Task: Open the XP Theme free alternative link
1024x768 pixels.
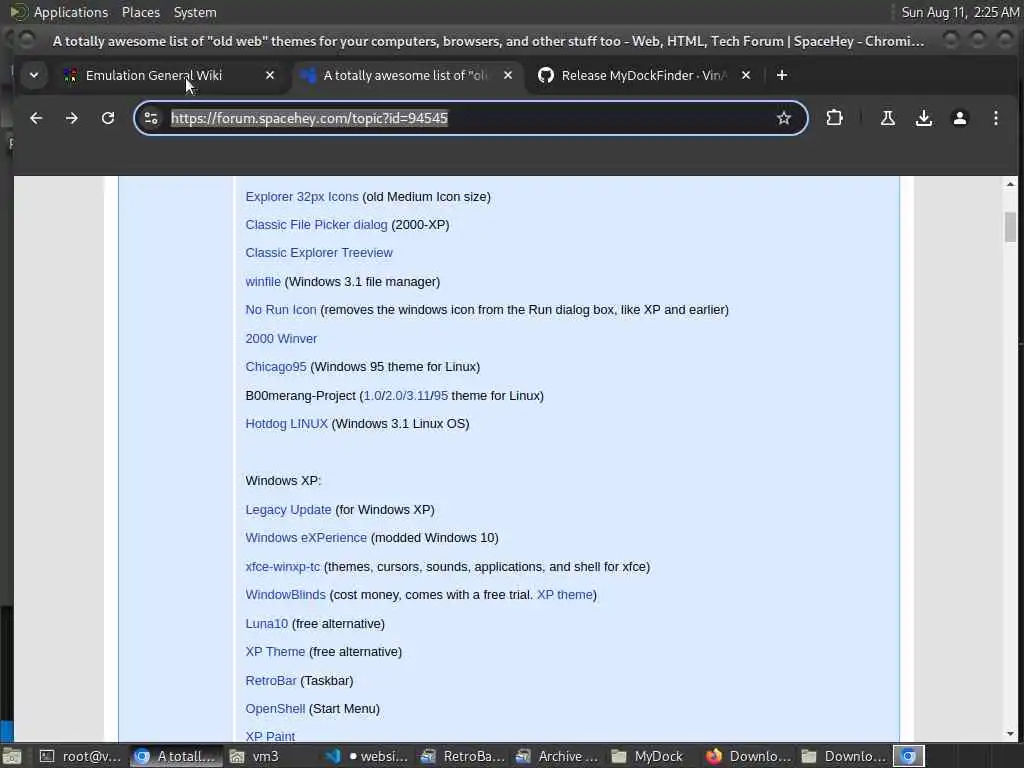Action: tap(275, 652)
